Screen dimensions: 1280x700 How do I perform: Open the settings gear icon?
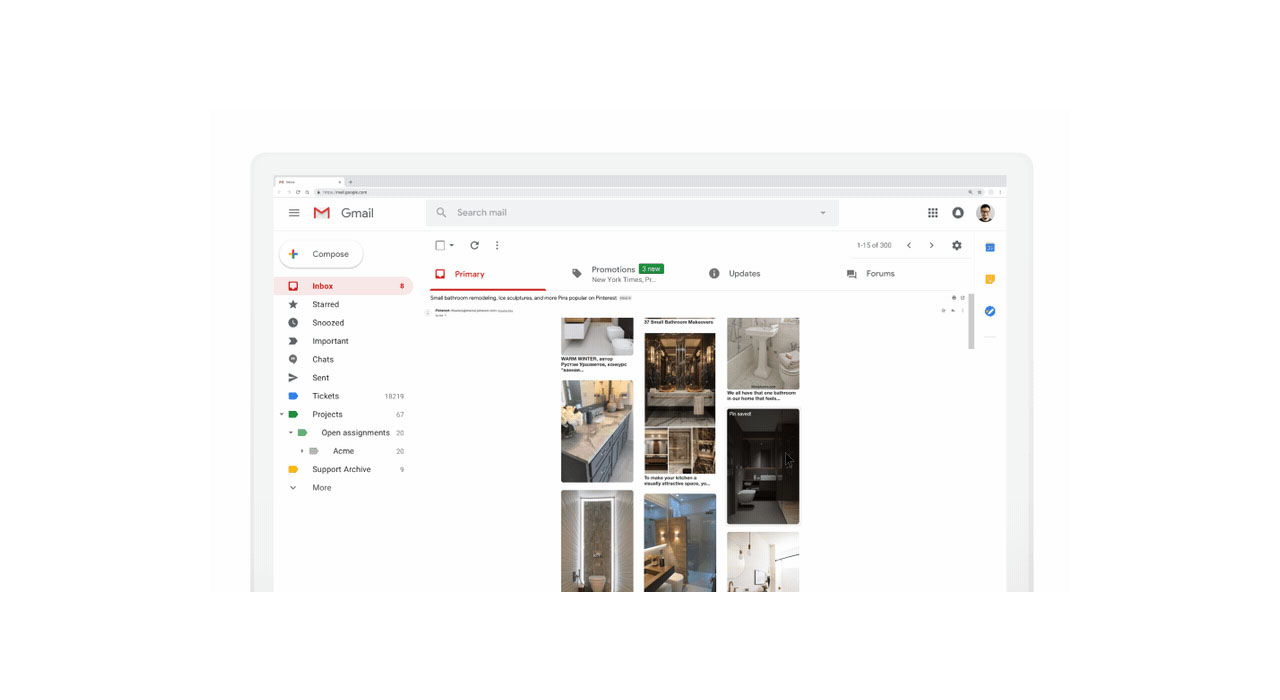pyautogui.click(x=957, y=245)
